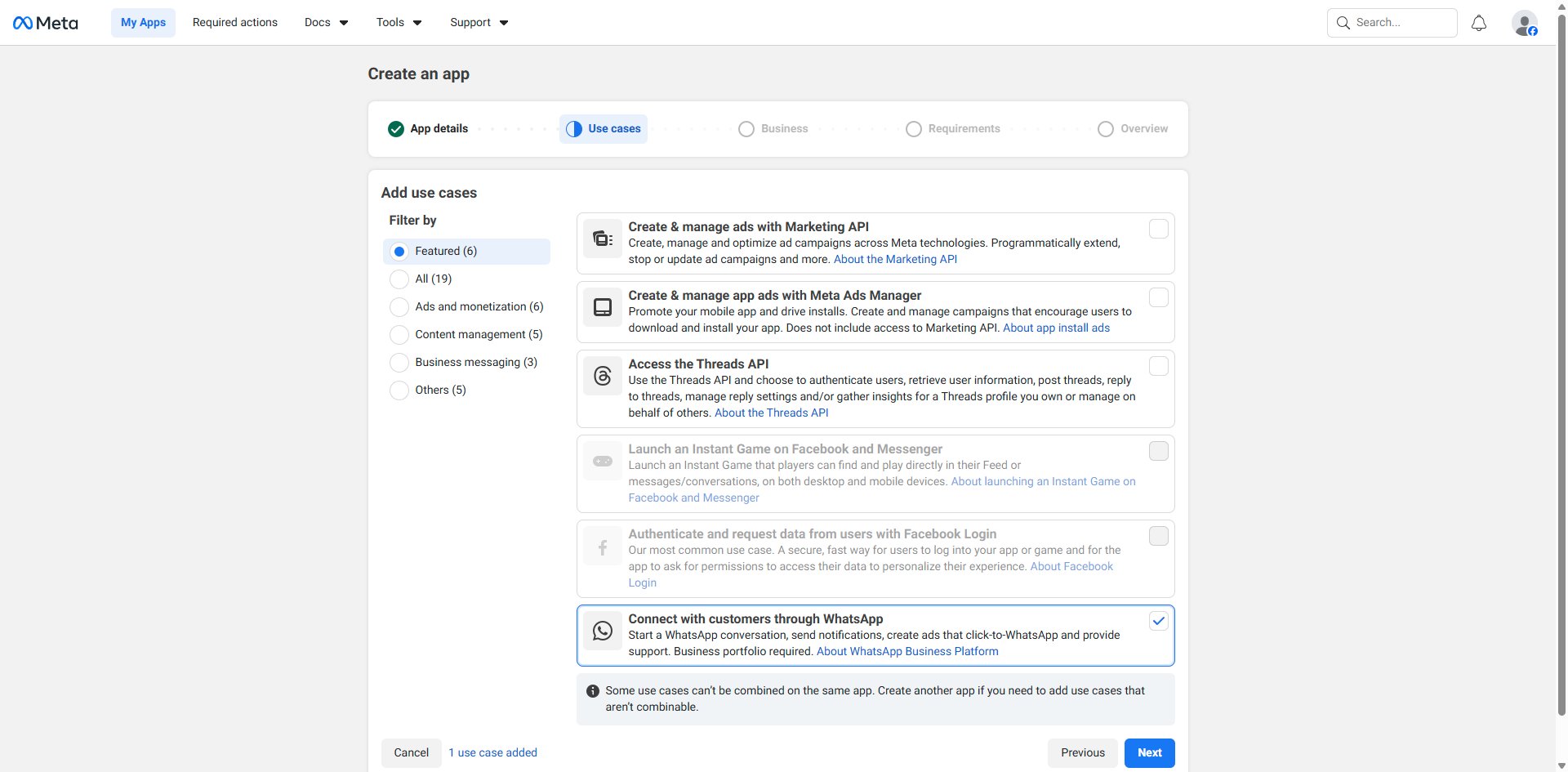Open About Facebook Login link
This screenshot has width=1568, height=772.
(1071, 567)
